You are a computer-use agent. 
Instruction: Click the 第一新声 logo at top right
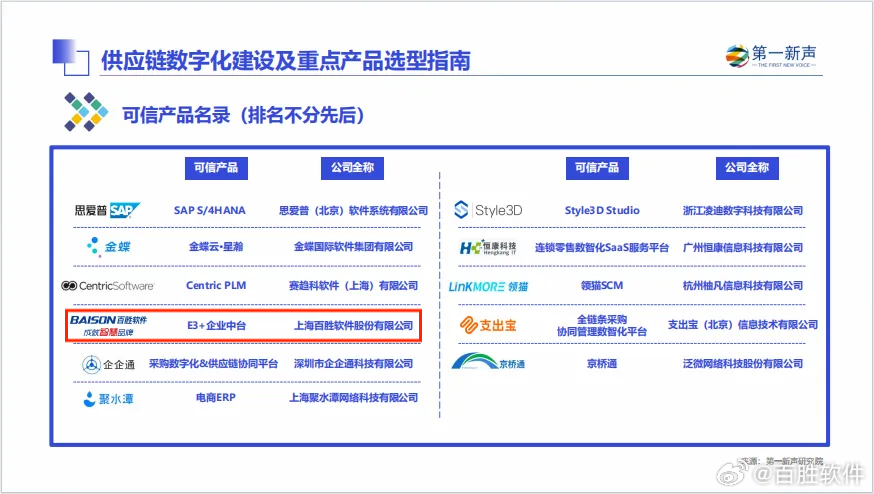pos(772,56)
